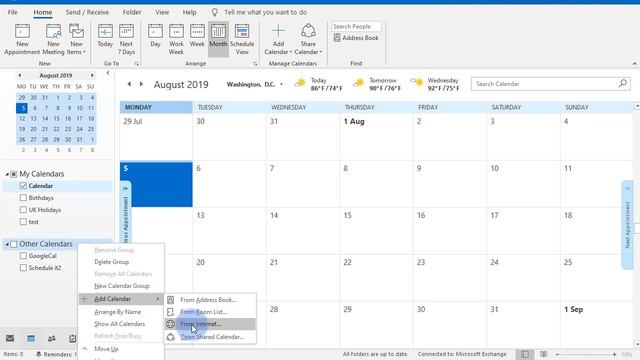The image size is (640, 360).
Task: Open the Share Calendar ribbon dropdown
Action: [308, 39]
